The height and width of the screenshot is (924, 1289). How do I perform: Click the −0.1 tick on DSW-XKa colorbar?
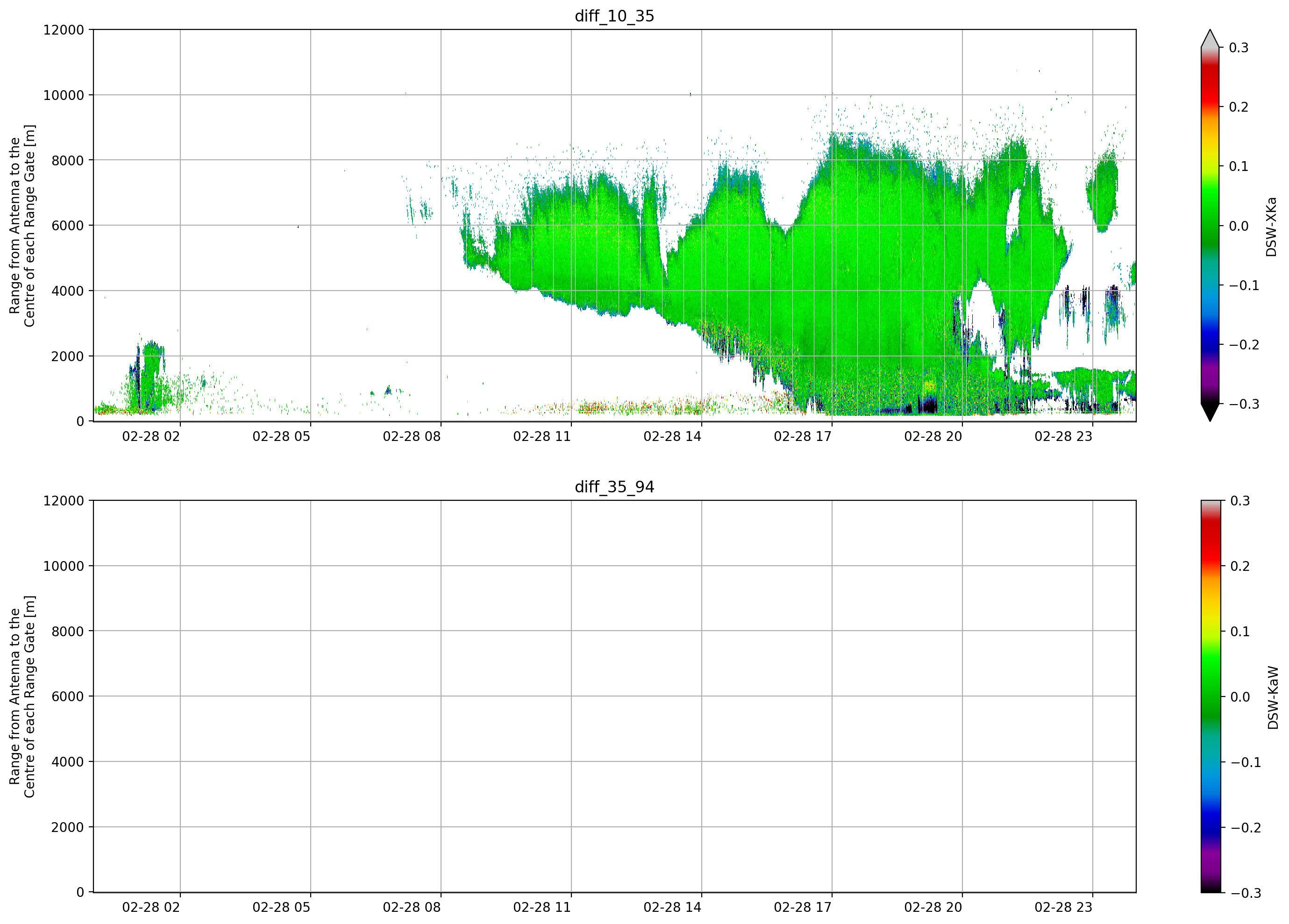[1244, 285]
